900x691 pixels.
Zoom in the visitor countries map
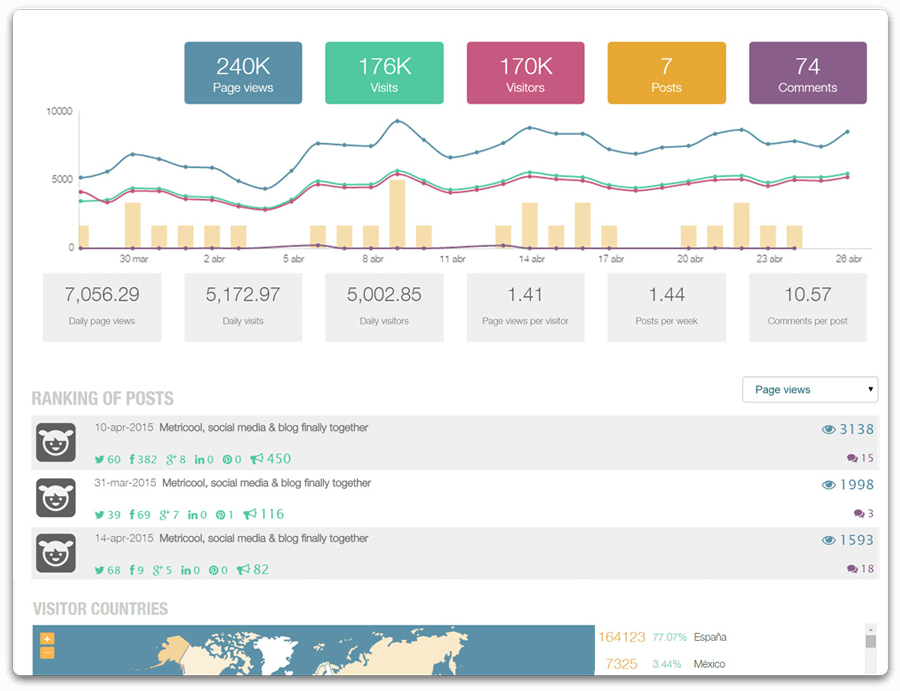pos(47,638)
